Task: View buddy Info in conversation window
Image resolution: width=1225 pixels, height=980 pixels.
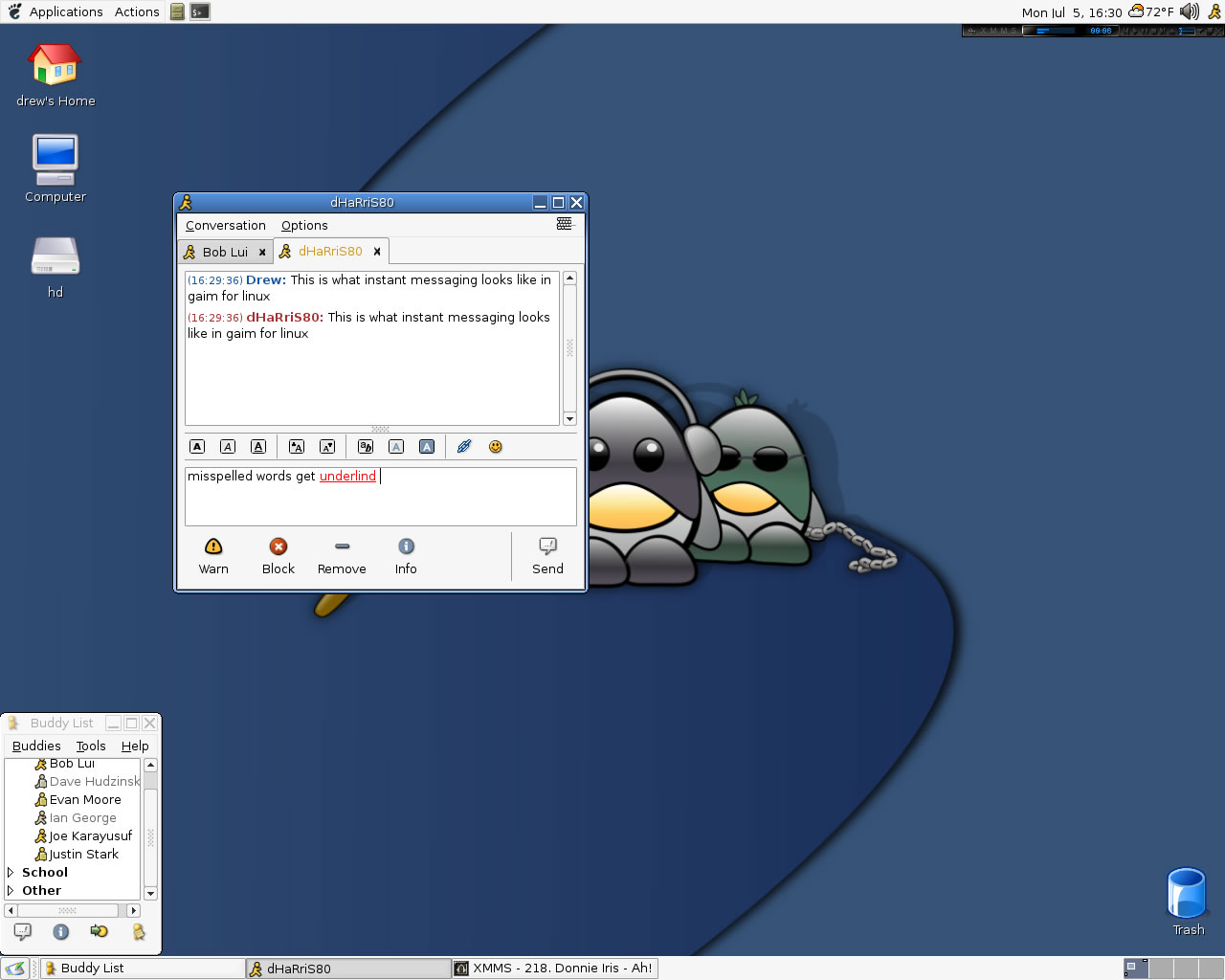Action: point(406,556)
